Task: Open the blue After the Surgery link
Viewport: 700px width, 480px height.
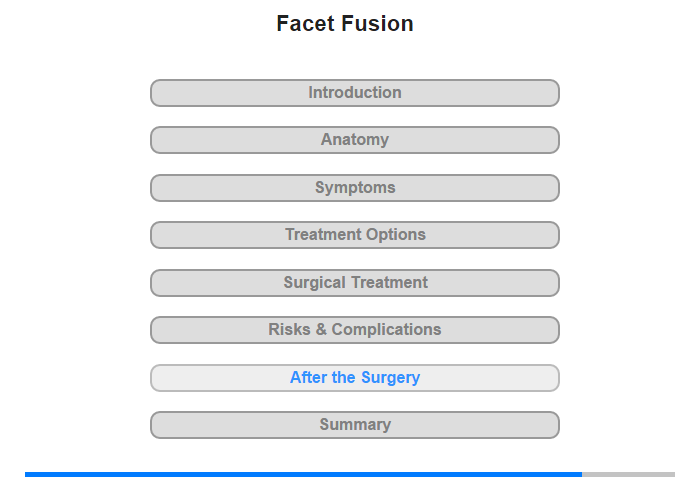Action: (355, 378)
